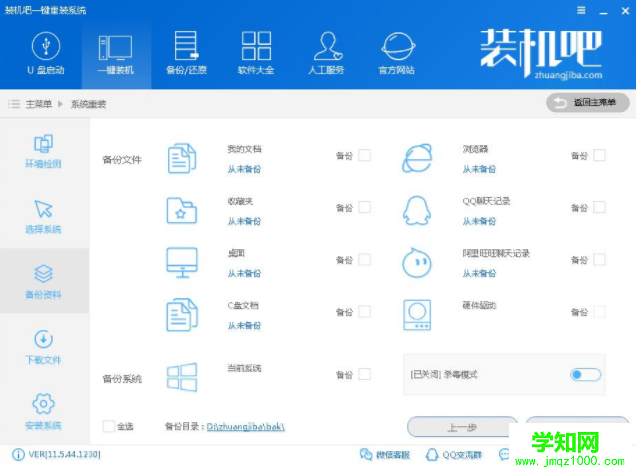Go to 主菜单 breadcrumb
The height and width of the screenshot is (473, 636).
39,104
